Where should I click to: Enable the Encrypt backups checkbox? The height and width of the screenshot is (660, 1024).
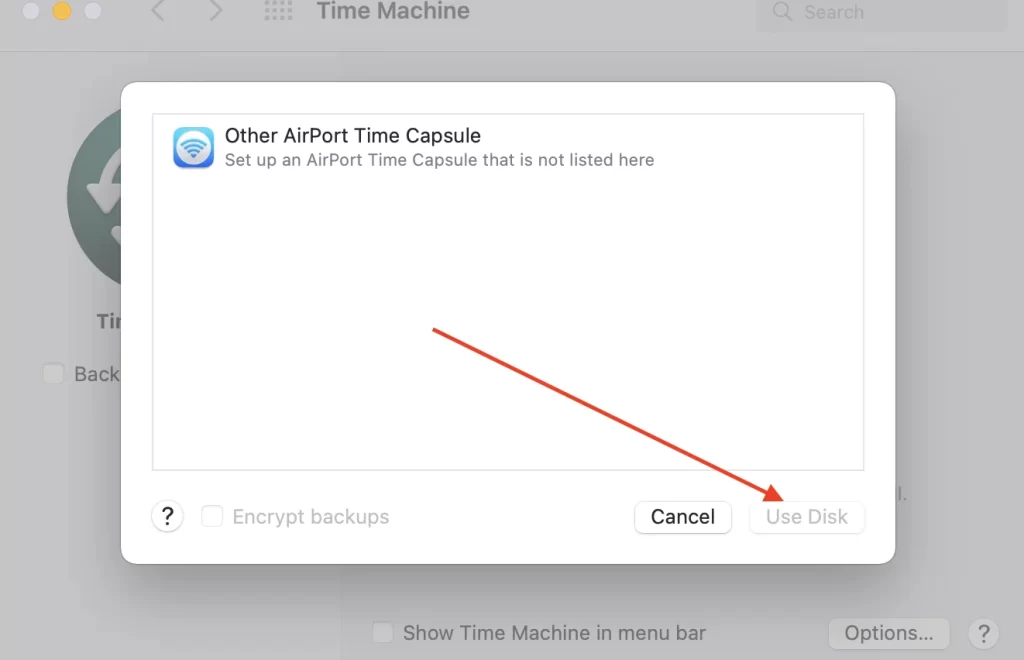coord(212,516)
